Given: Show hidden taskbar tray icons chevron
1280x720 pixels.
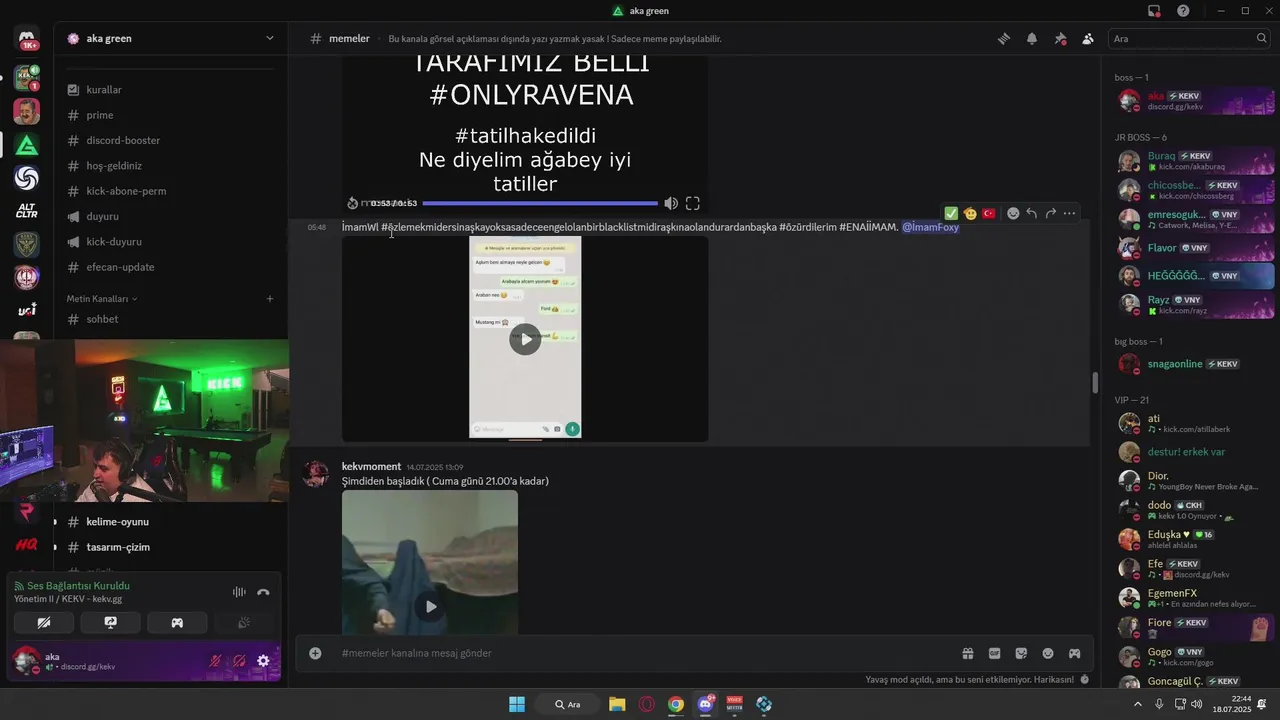Looking at the screenshot, I should (x=1138, y=704).
